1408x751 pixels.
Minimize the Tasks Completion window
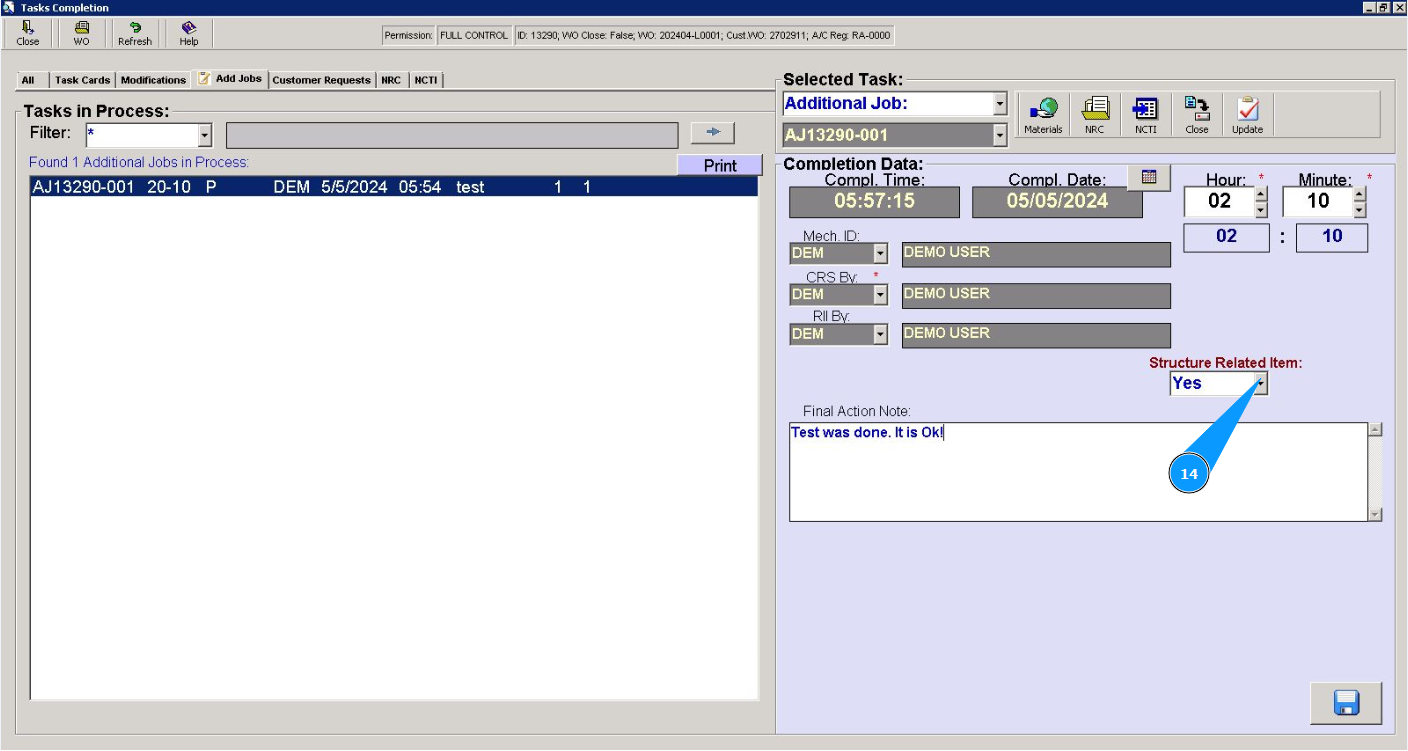point(1368,7)
